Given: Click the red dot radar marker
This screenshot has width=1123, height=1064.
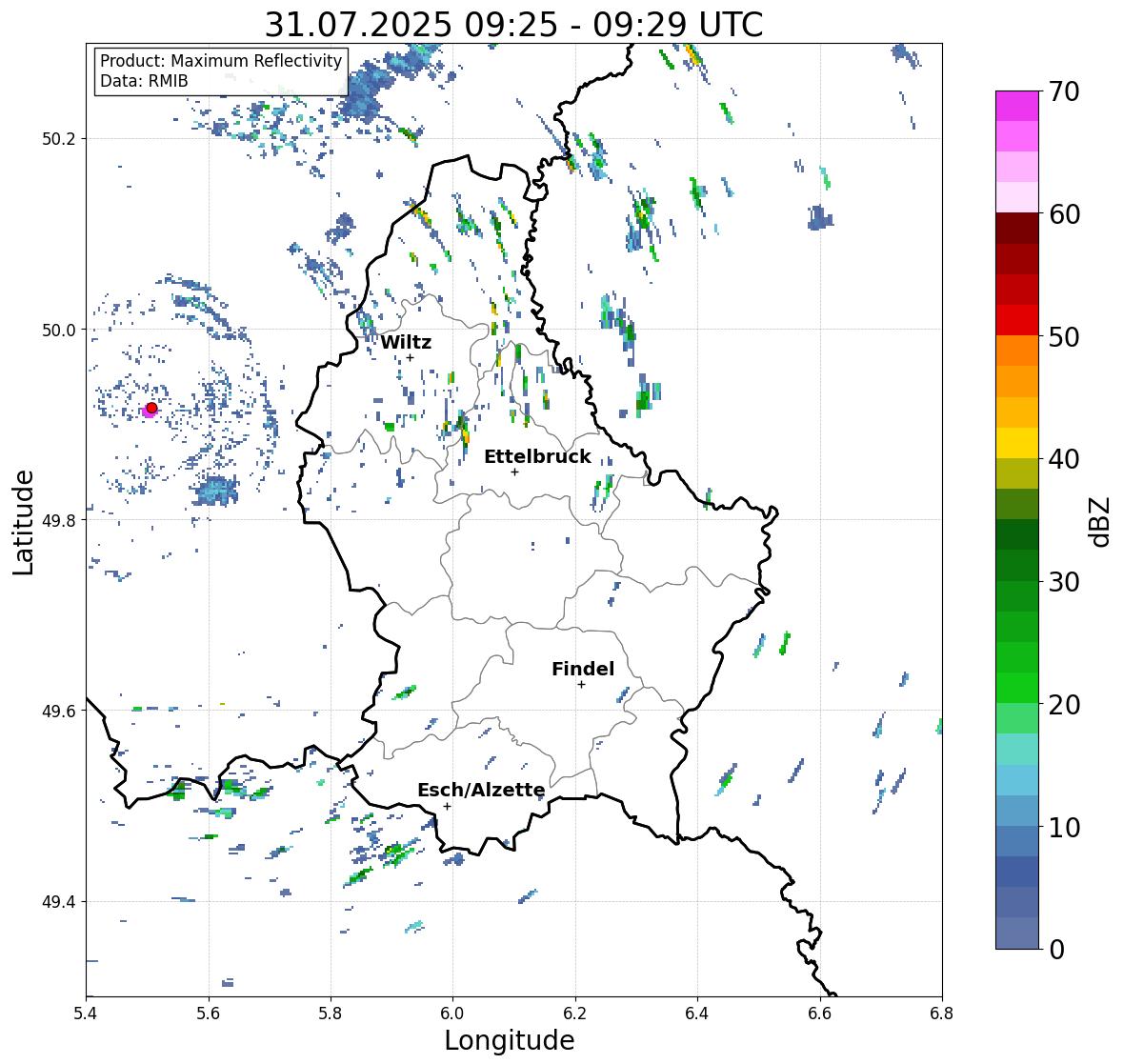Looking at the screenshot, I should pos(151,408).
